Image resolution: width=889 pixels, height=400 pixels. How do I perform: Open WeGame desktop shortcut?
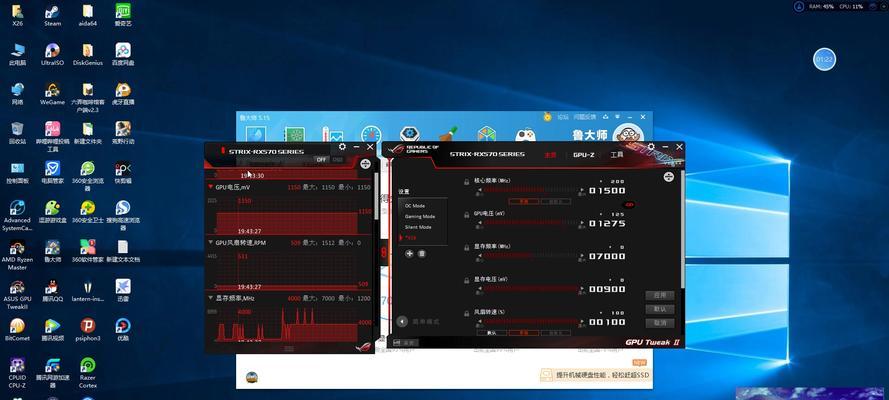[52, 94]
